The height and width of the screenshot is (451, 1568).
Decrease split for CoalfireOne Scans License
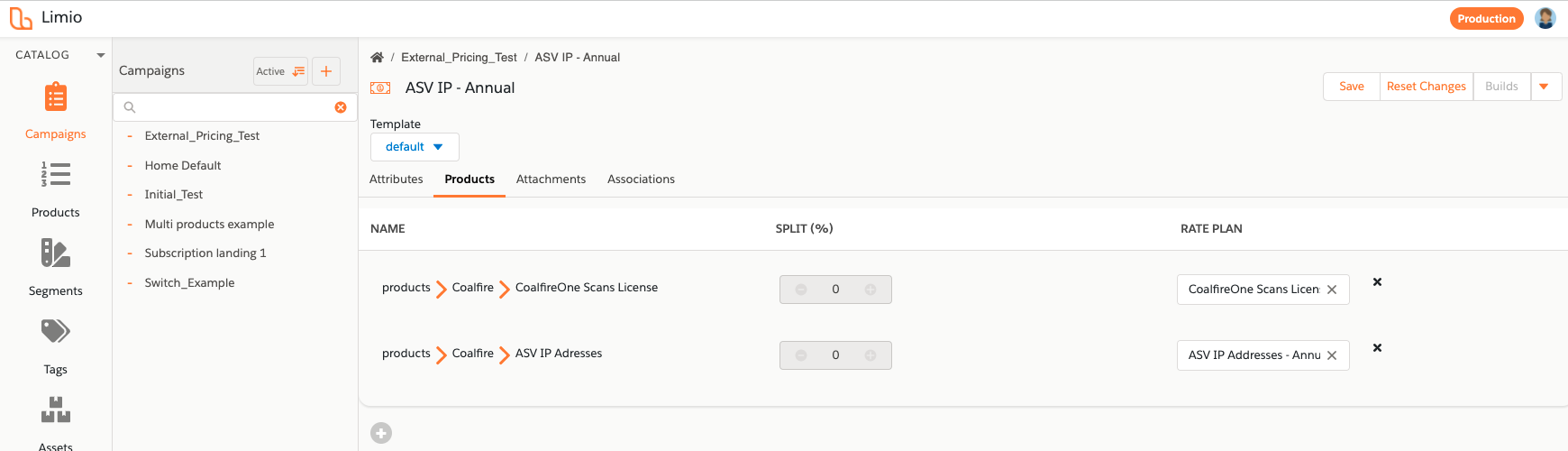coord(800,290)
